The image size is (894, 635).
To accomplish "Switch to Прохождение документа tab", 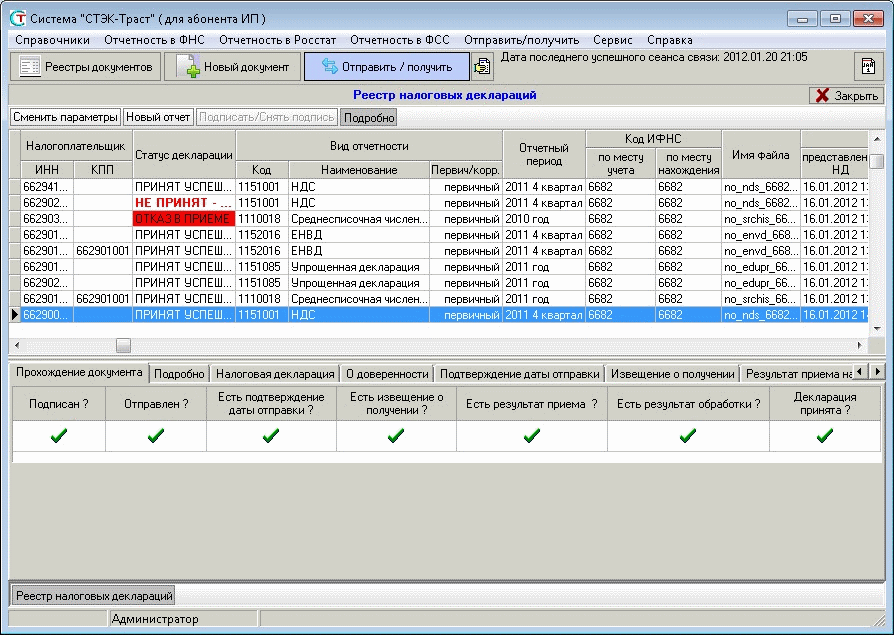I will coord(79,372).
